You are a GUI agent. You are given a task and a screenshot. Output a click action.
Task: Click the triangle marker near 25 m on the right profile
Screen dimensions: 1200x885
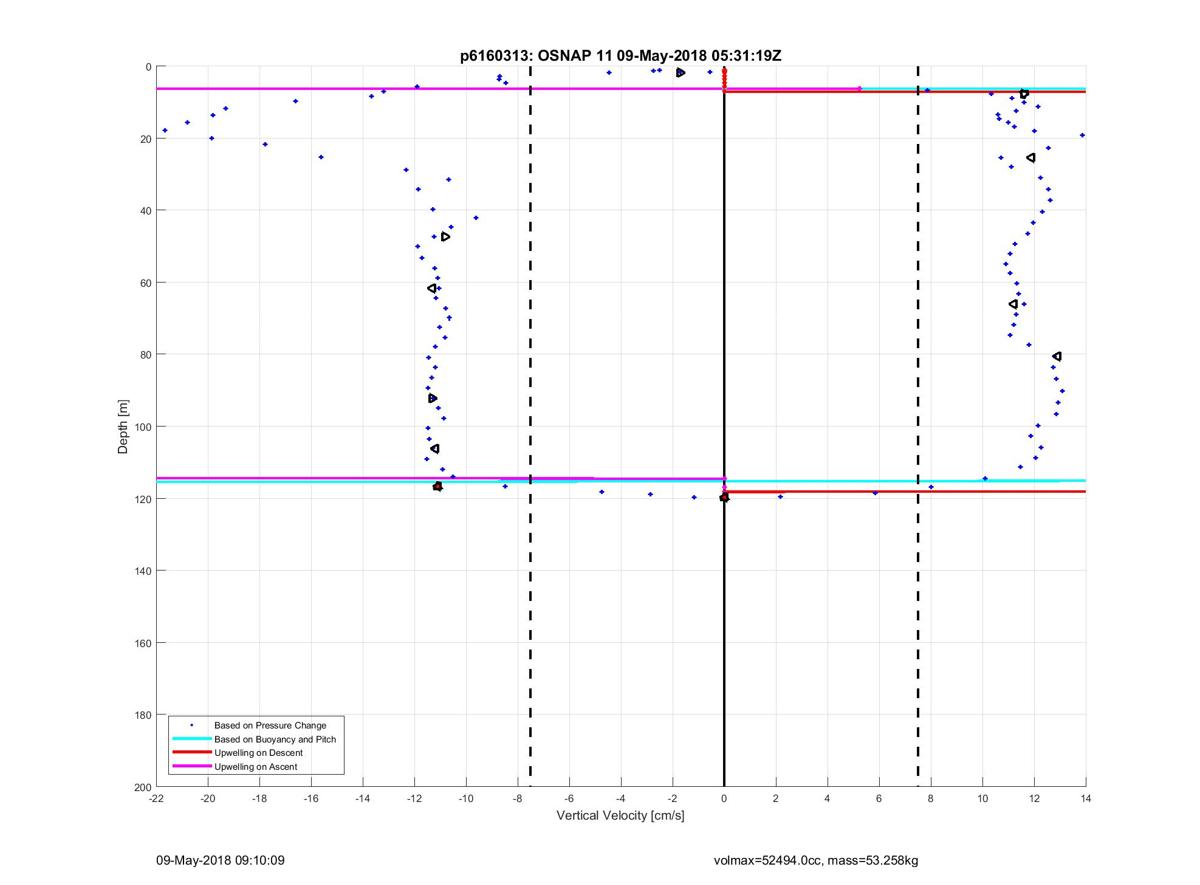pyautogui.click(x=1031, y=158)
